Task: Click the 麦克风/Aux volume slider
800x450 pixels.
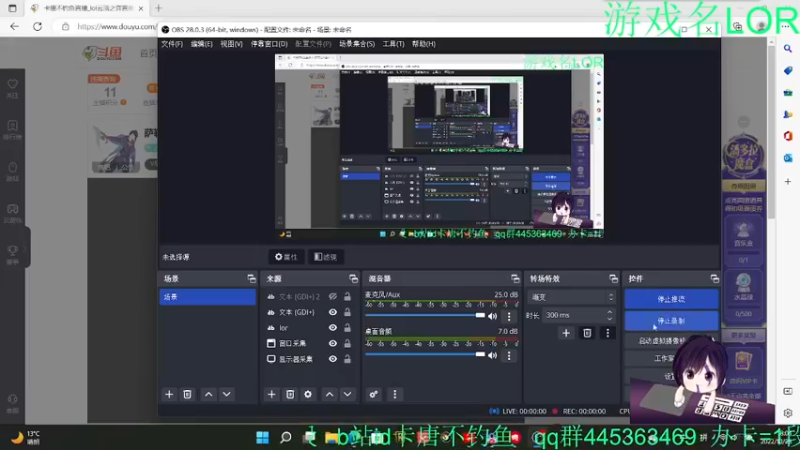Action: (x=424, y=315)
